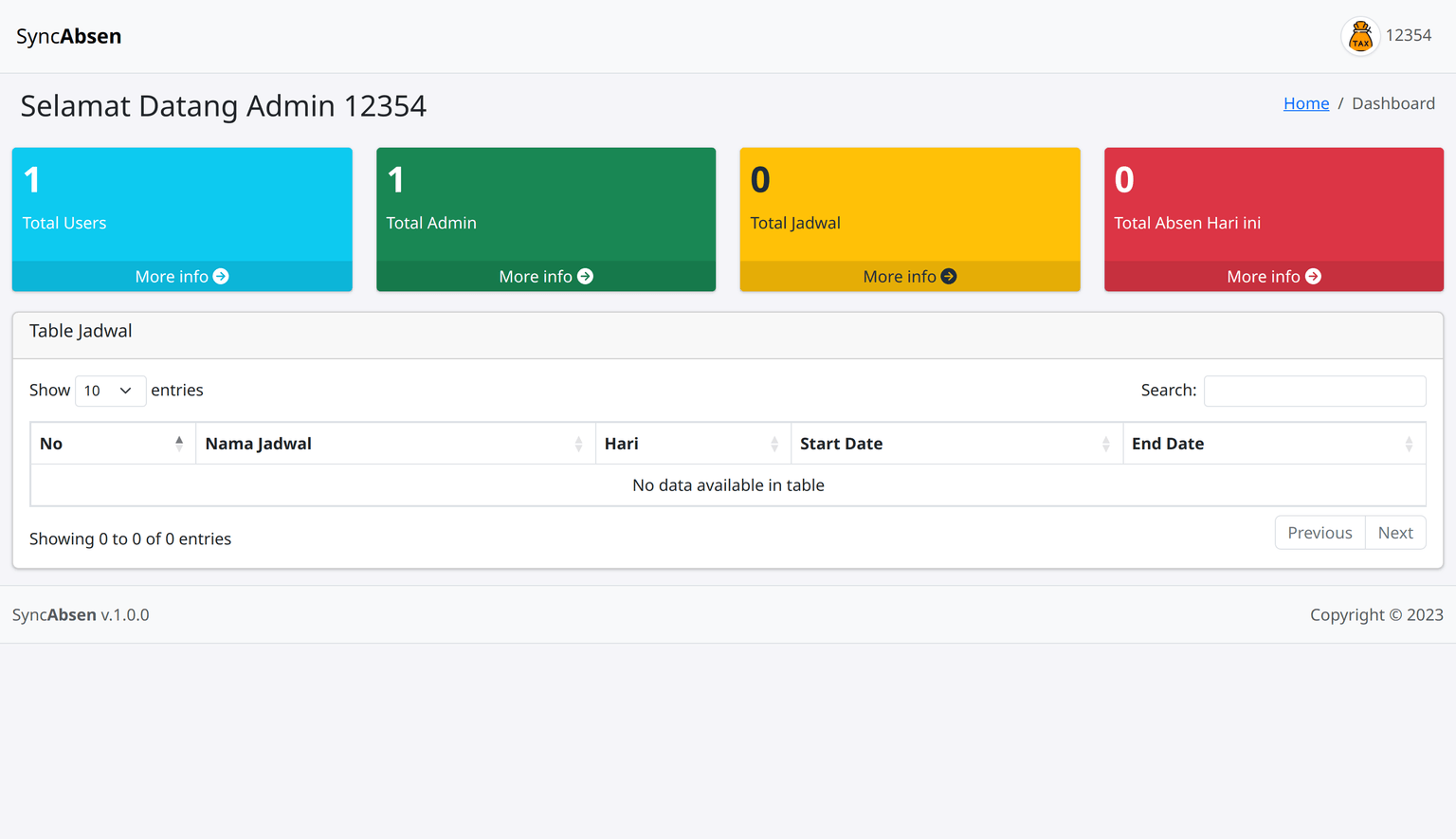
Task: Click arrow icon on Total Users card
Action: 221,277
